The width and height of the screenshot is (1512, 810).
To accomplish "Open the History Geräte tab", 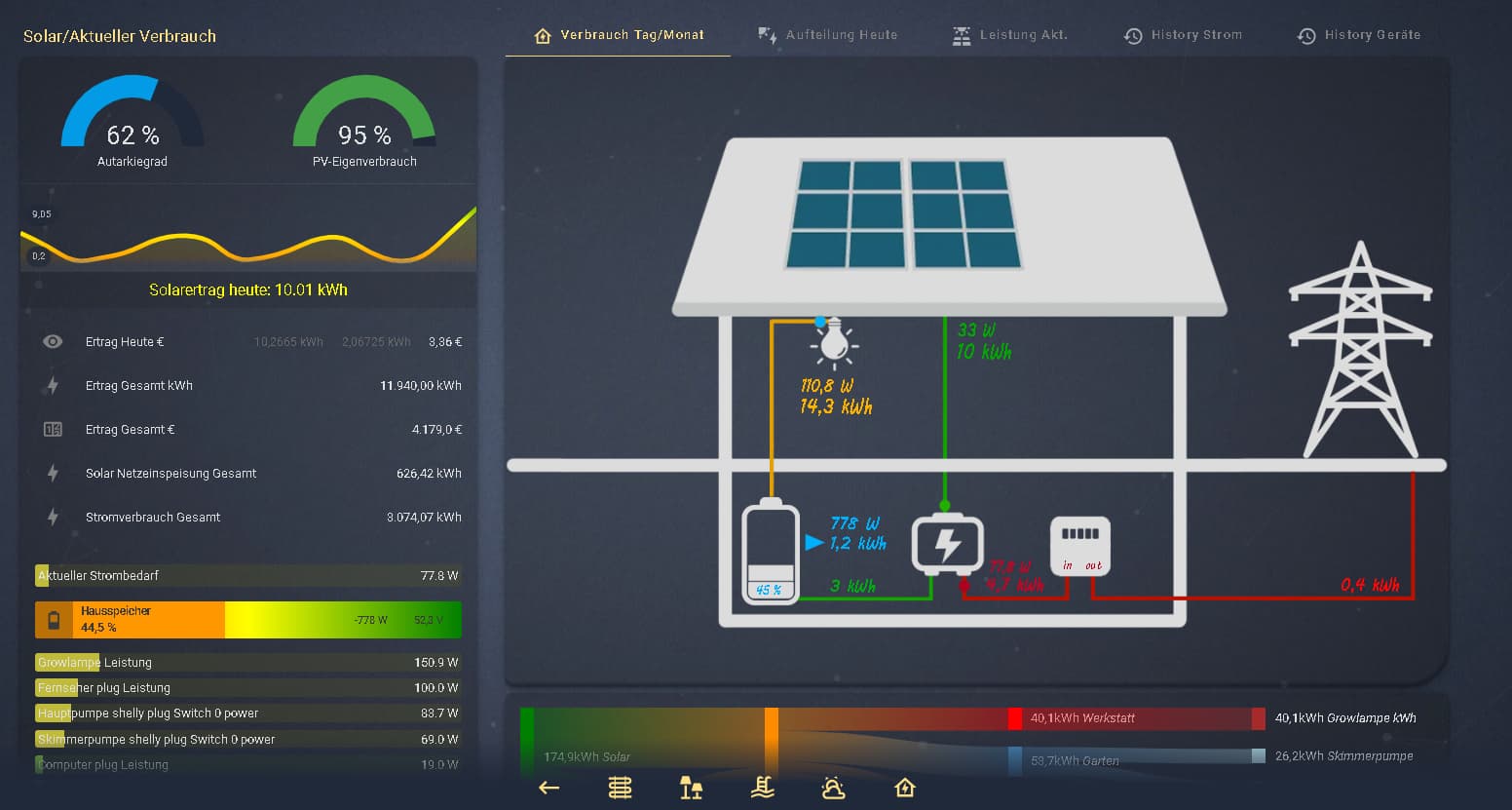I will click(x=1359, y=35).
